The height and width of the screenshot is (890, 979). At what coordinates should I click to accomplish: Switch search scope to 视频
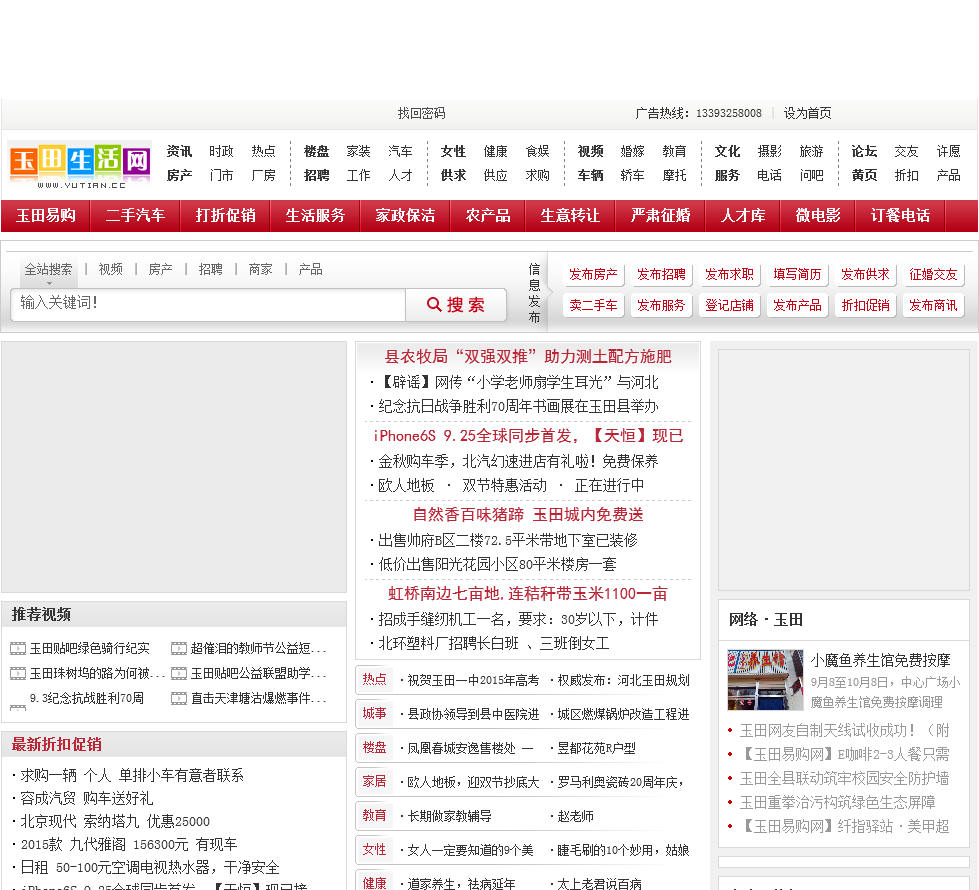(x=110, y=269)
